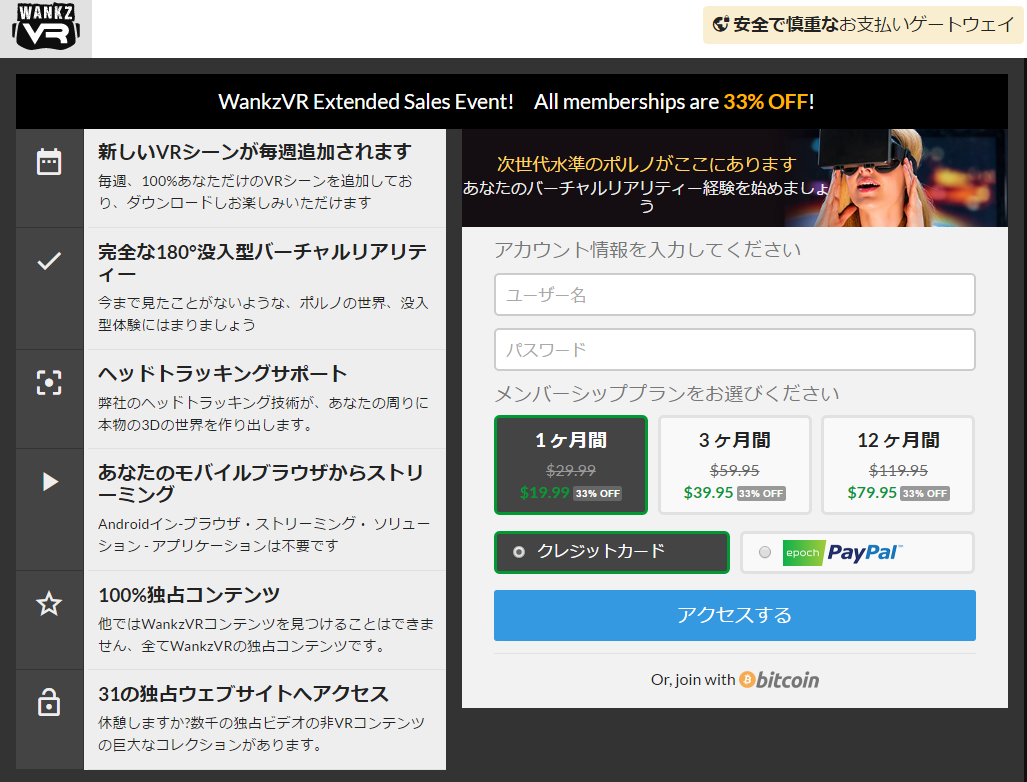Choose the 3ヶ月間 plan at $39.95
The height and width of the screenshot is (782, 1027).
point(734,464)
